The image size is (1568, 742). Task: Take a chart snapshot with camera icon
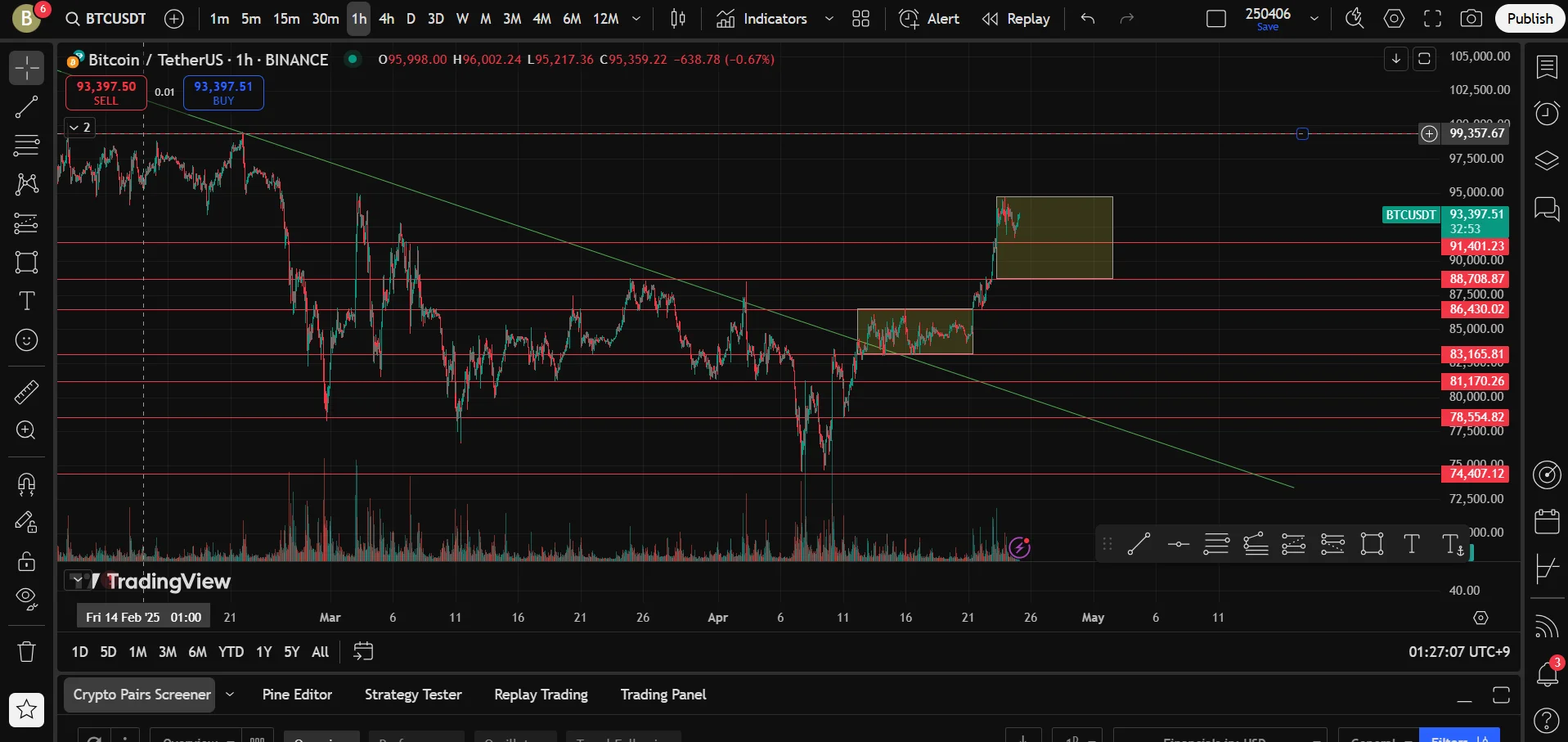click(x=1471, y=19)
